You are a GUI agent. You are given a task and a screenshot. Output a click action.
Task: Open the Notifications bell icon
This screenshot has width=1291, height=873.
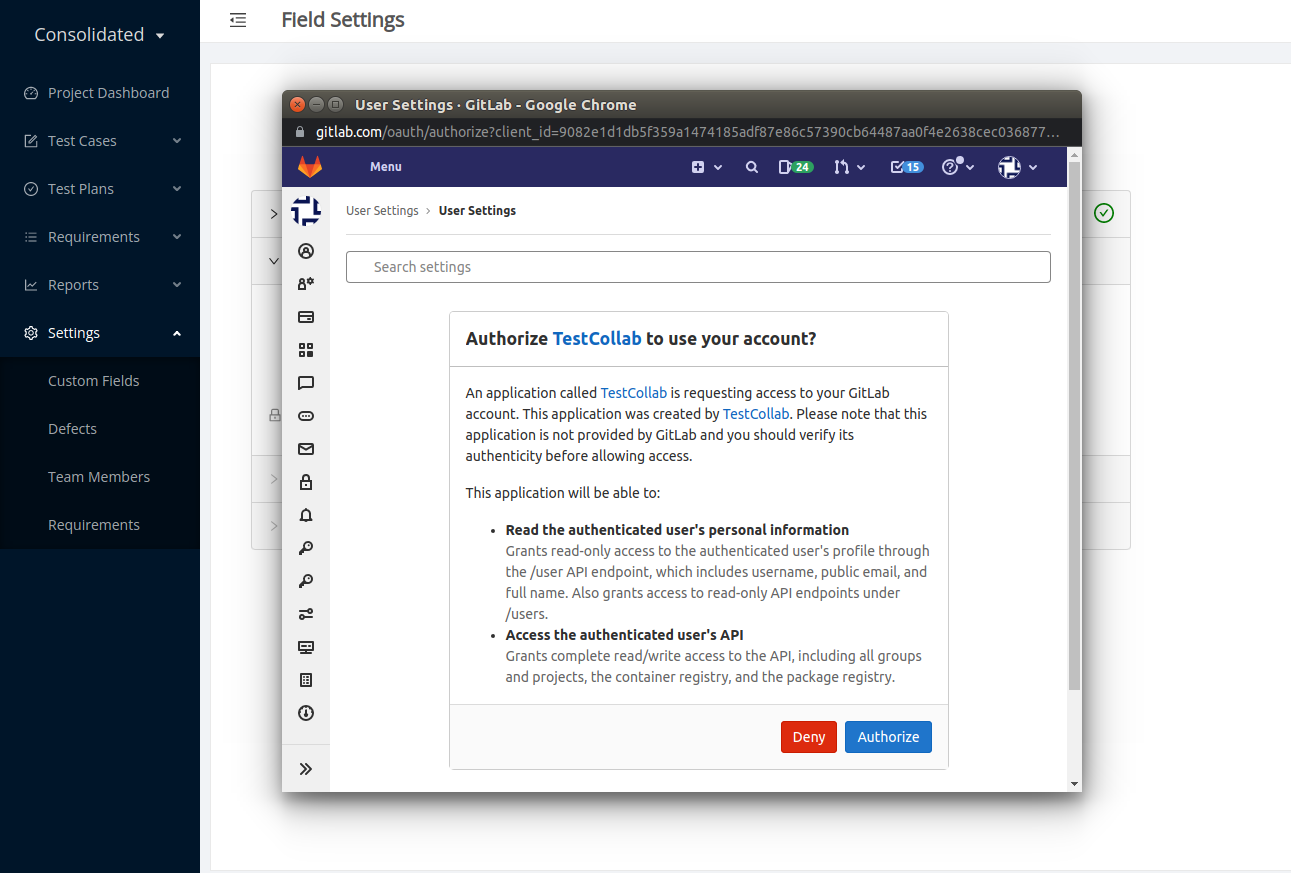point(306,515)
